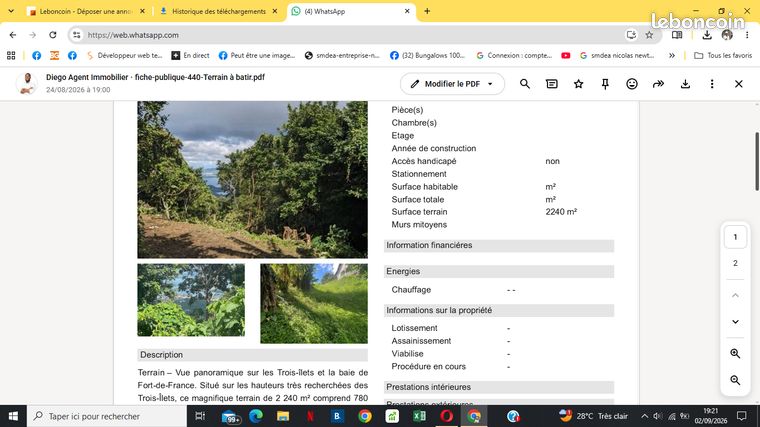Open the three-dot more options menu
Viewport: 760px width, 427px height.
click(x=712, y=84)
